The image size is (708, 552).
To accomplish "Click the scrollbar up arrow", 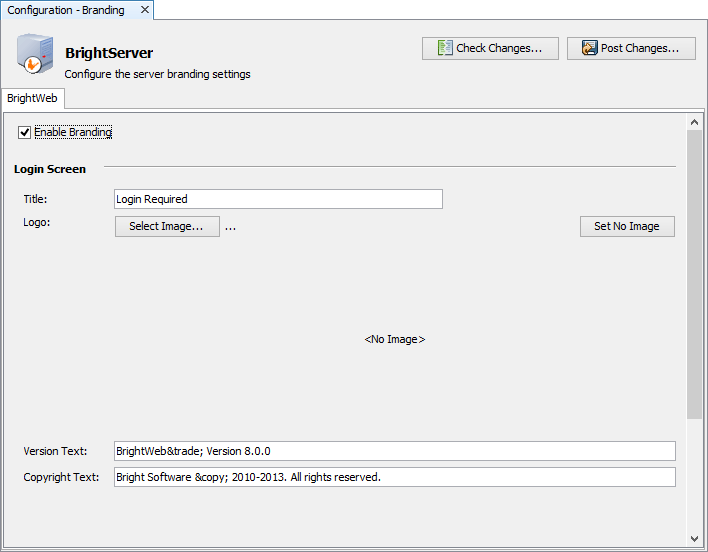I will 694,122.
